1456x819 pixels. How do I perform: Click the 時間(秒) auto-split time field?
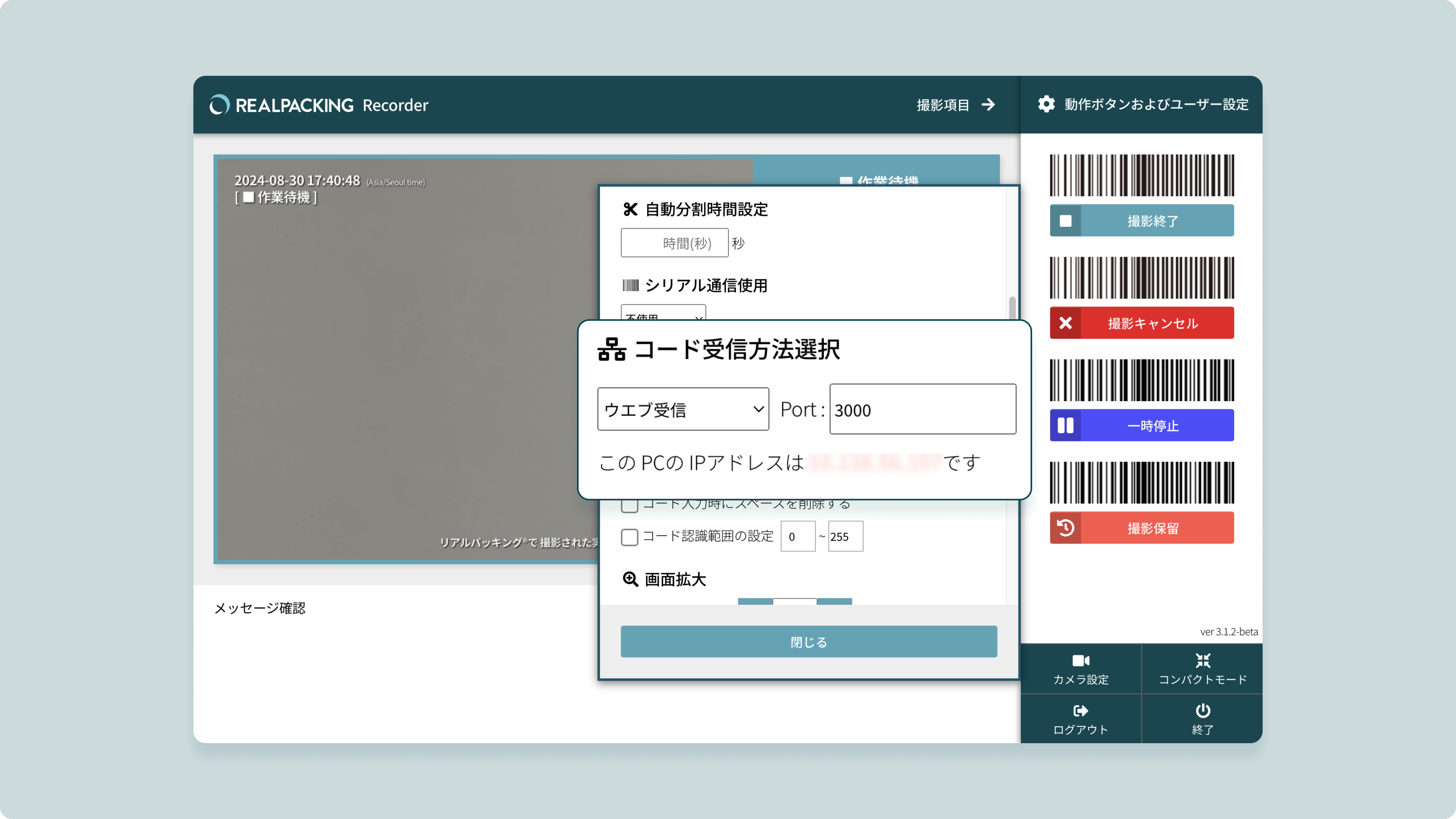[x=674, y=243]
